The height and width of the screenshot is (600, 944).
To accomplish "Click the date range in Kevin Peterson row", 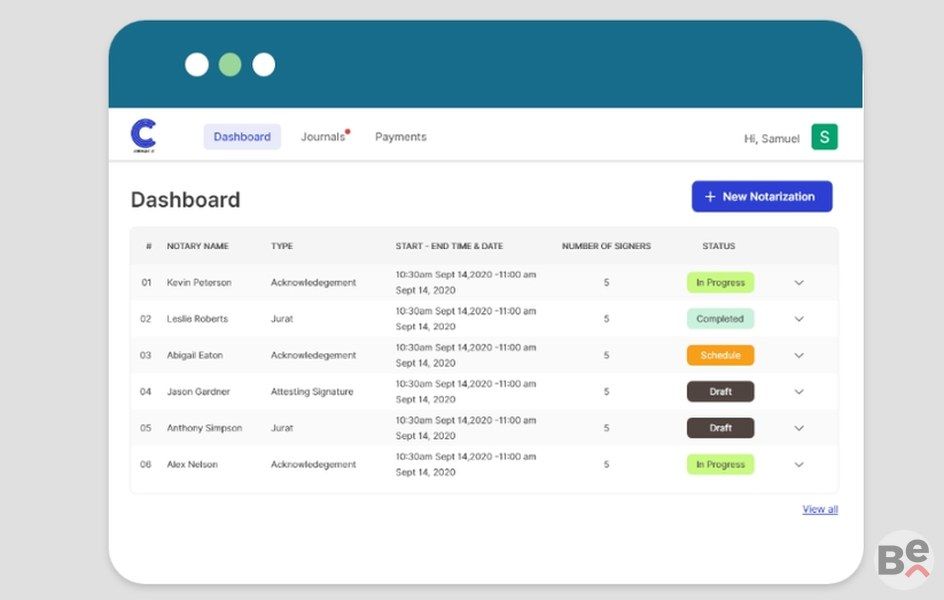I will coord(465,282).
